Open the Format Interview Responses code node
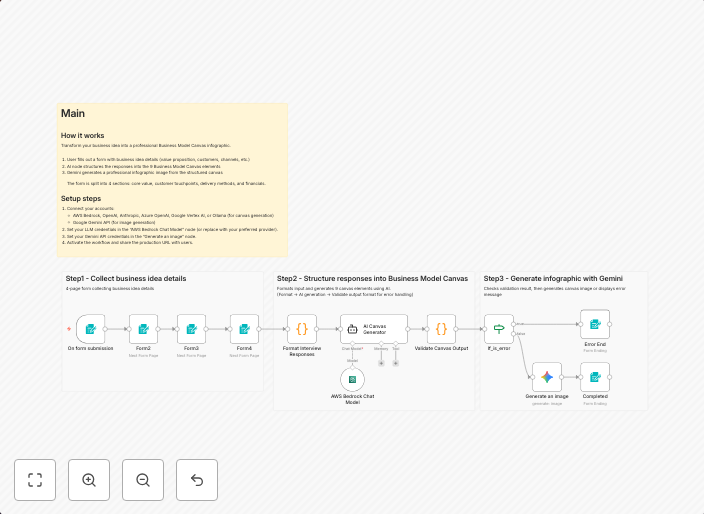This screenshot has height=514, width=704. pos(302,329)
